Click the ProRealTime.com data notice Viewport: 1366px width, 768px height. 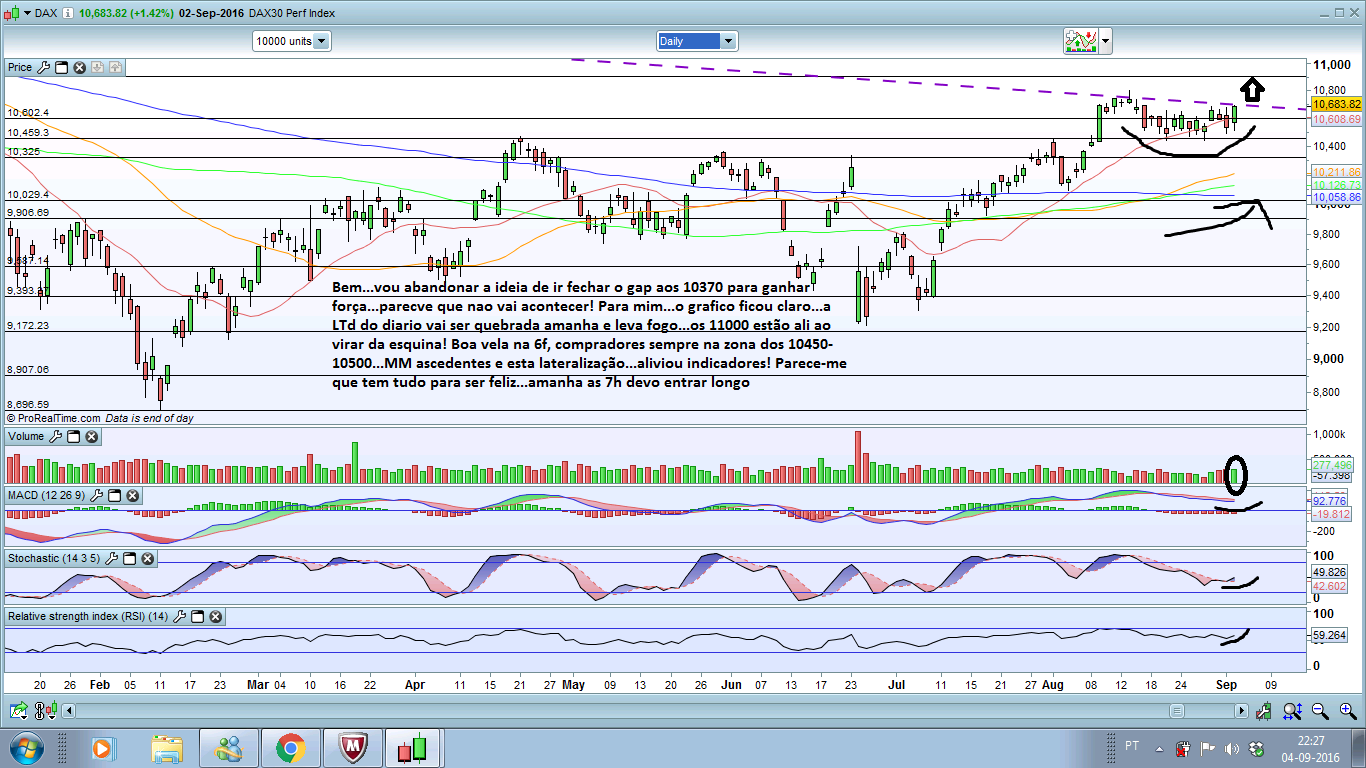pyautogui.click(x=100, y=418)
